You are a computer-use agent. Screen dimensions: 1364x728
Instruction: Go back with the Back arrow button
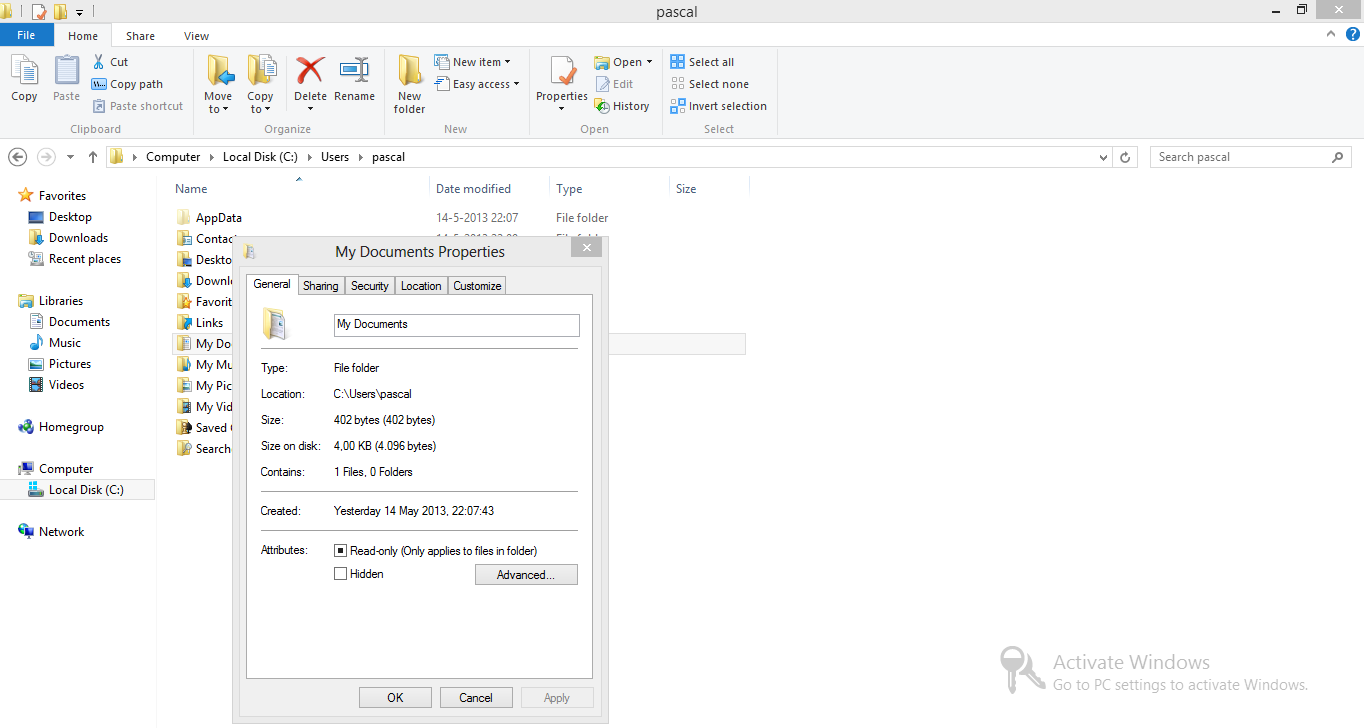(17, 157)
